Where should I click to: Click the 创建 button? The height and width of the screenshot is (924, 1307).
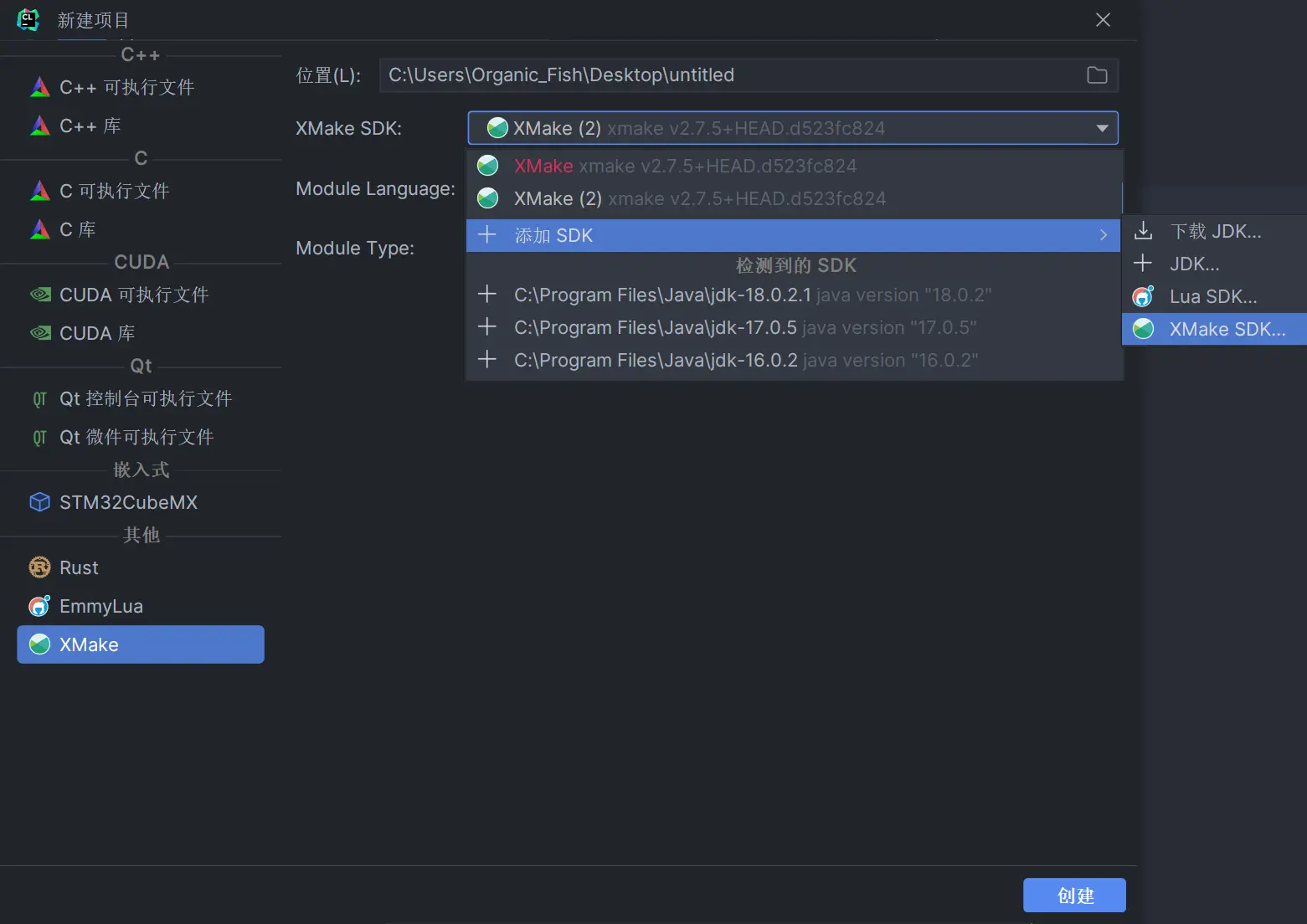(1074, 896)
